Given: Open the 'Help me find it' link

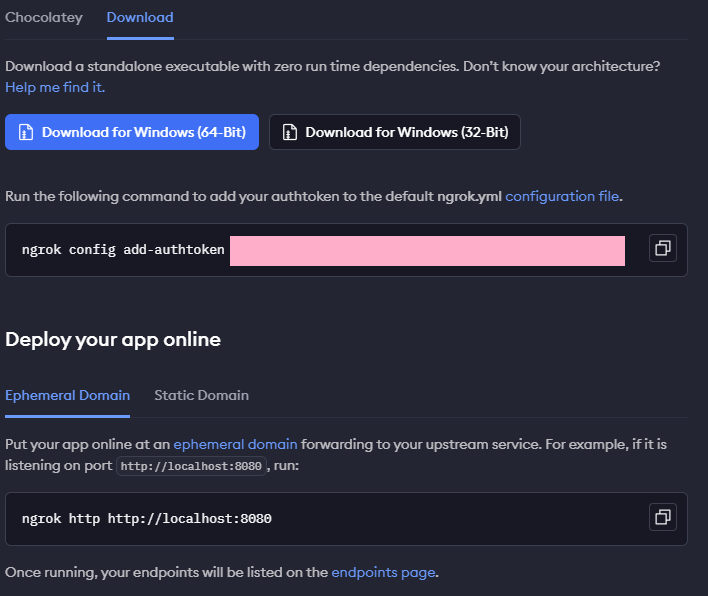Looking at the screenshot, I should (x=55, y=87).
